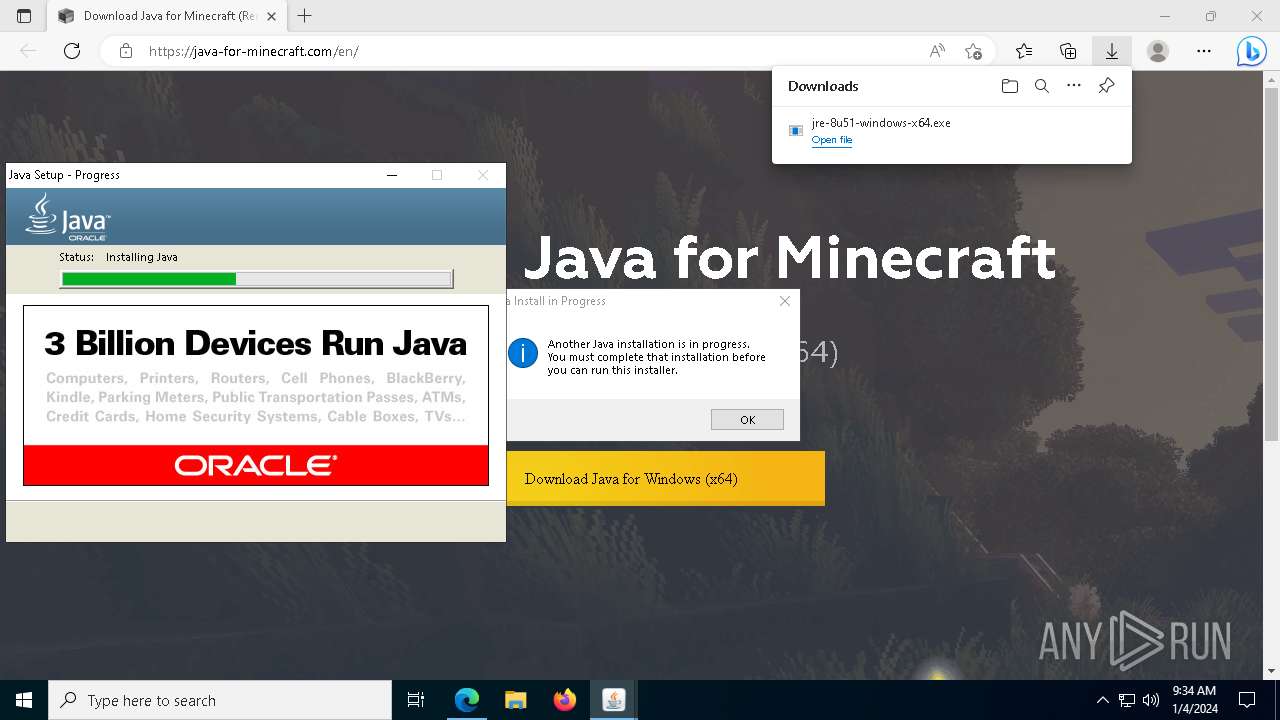Launch Firefox from taskbar

tap(565, 700)
